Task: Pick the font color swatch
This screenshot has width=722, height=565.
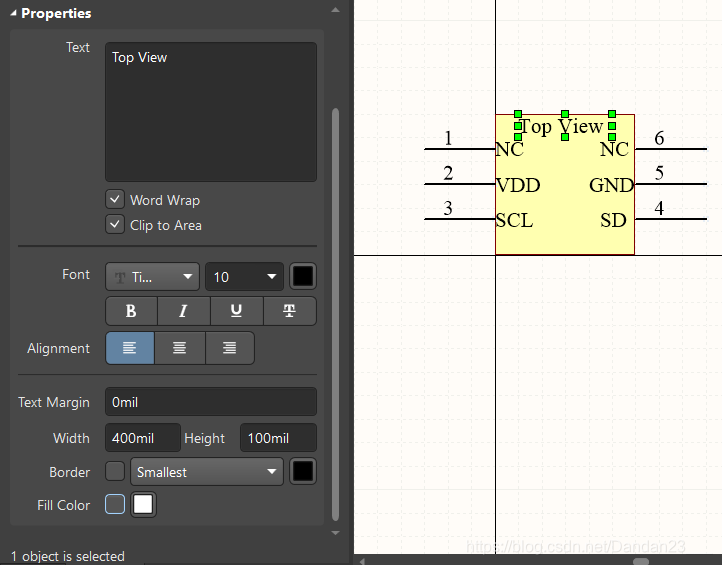Action: coord(303,277)
